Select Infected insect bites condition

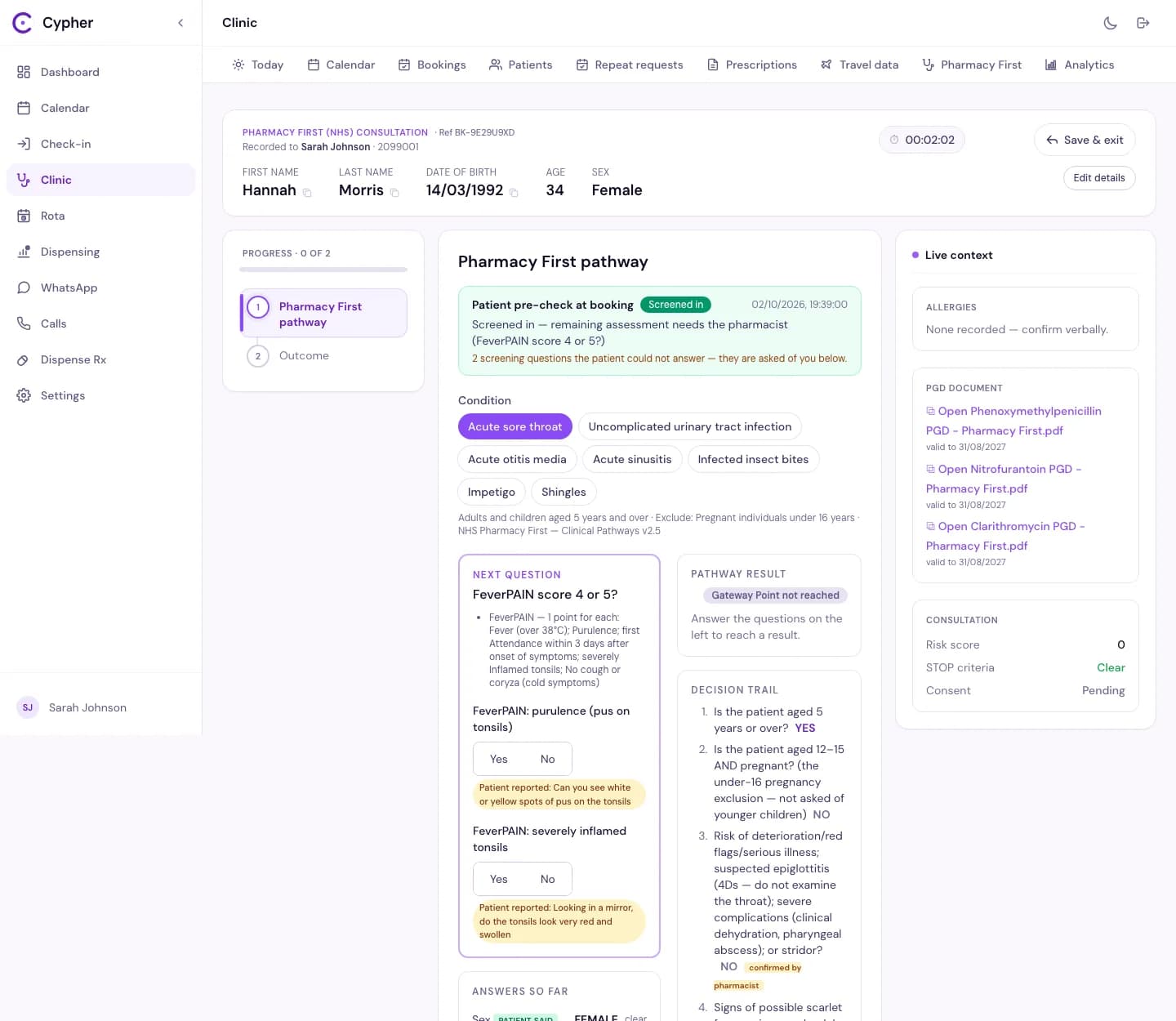pyautogui.click(x=753, y=459)
